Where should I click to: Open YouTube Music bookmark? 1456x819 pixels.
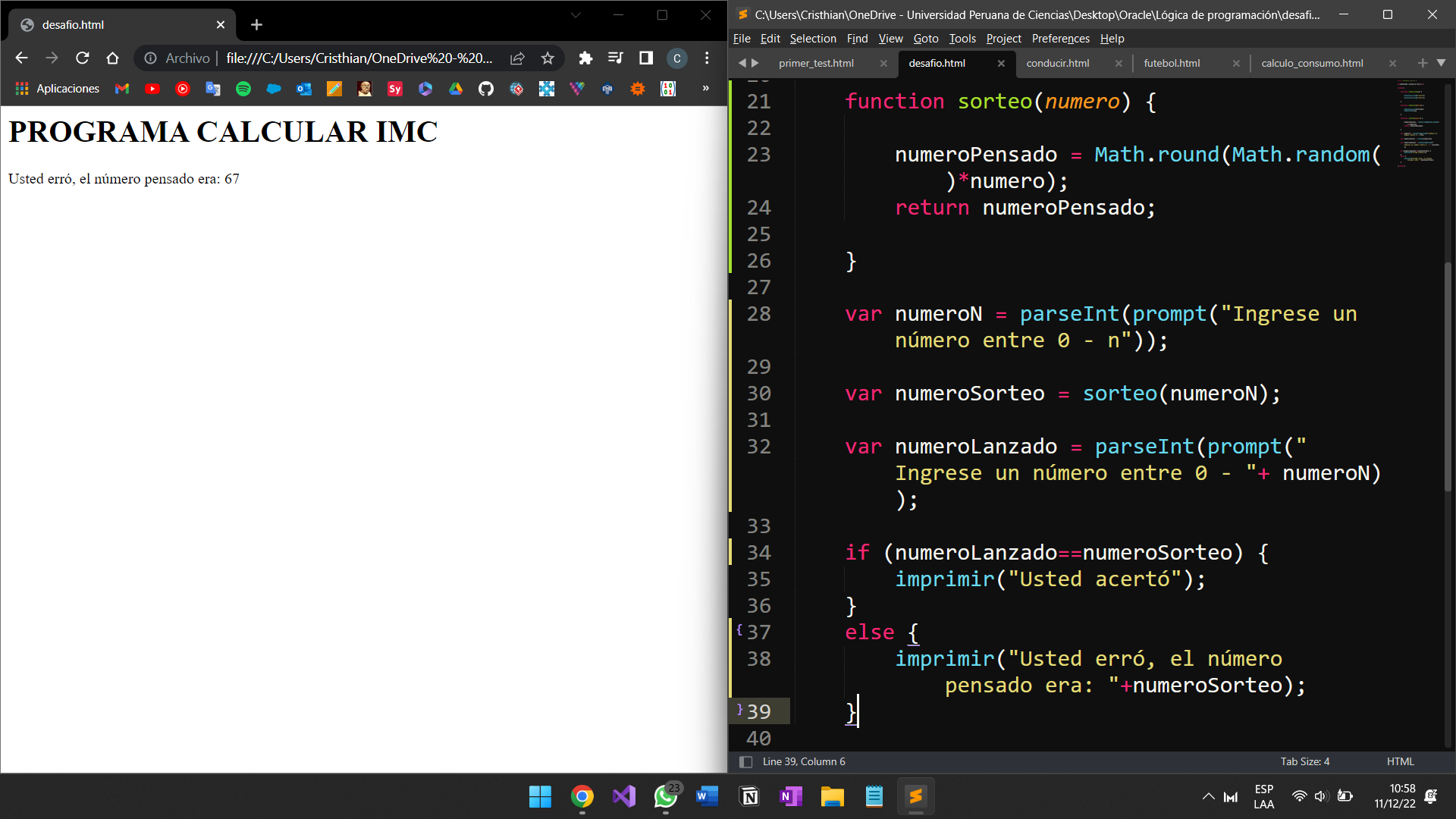point(183,89)
